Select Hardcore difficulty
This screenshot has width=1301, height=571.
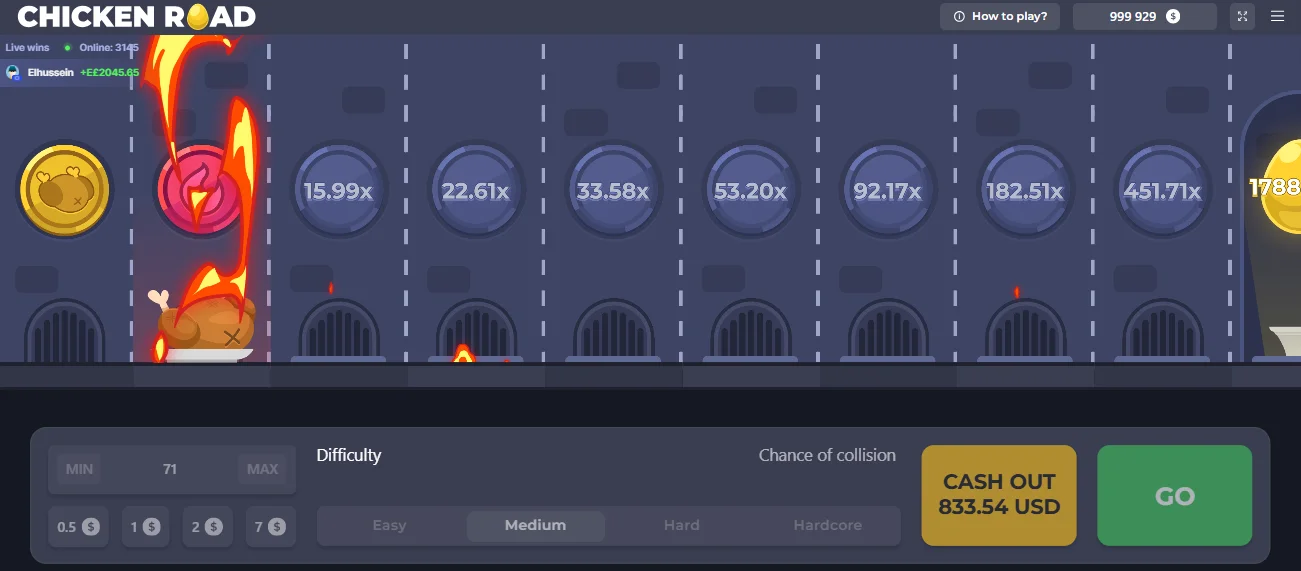pyautogui.click(x=828, y=525)
